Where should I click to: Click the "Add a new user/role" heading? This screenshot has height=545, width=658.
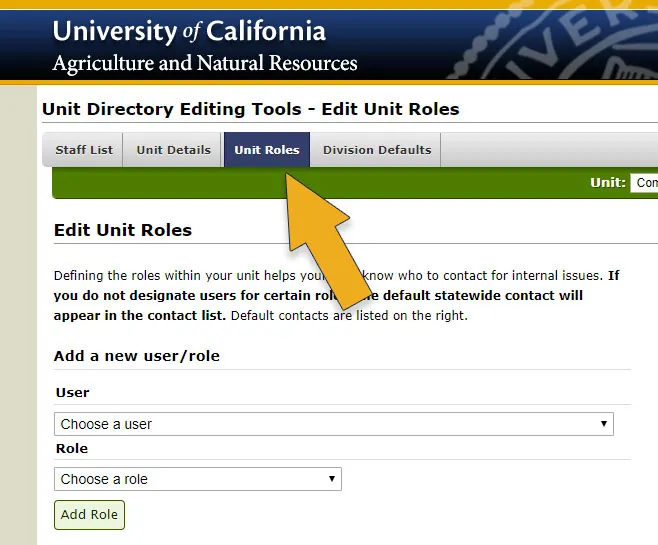(137, 356)
